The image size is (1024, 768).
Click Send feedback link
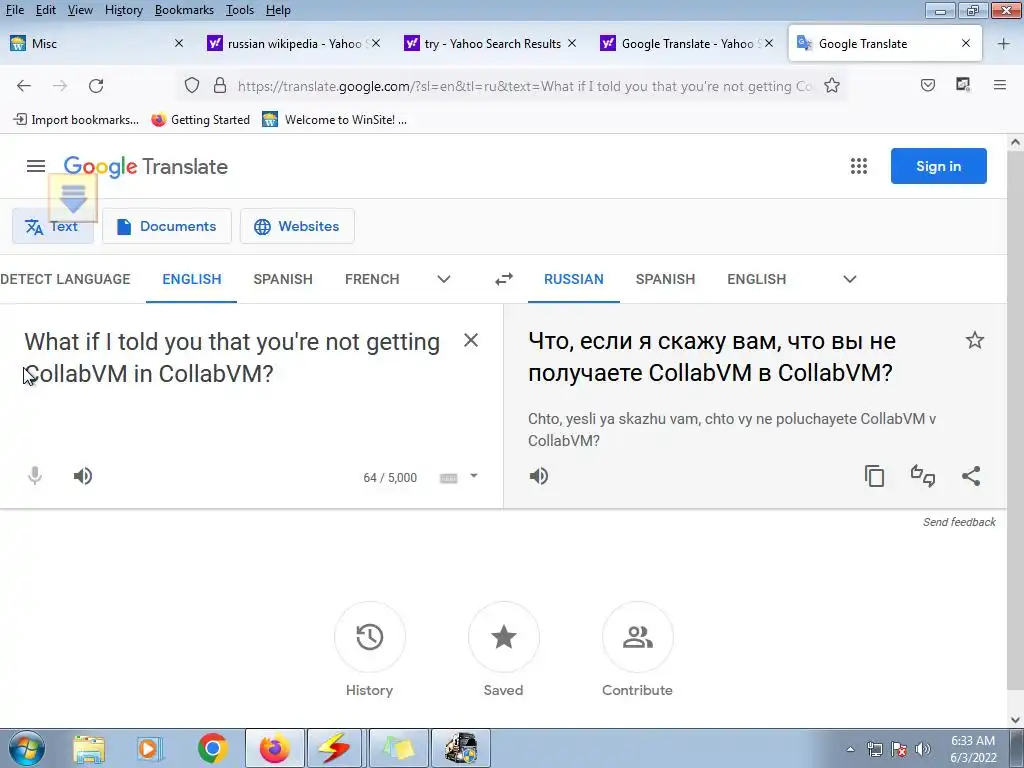click(959, 522)
